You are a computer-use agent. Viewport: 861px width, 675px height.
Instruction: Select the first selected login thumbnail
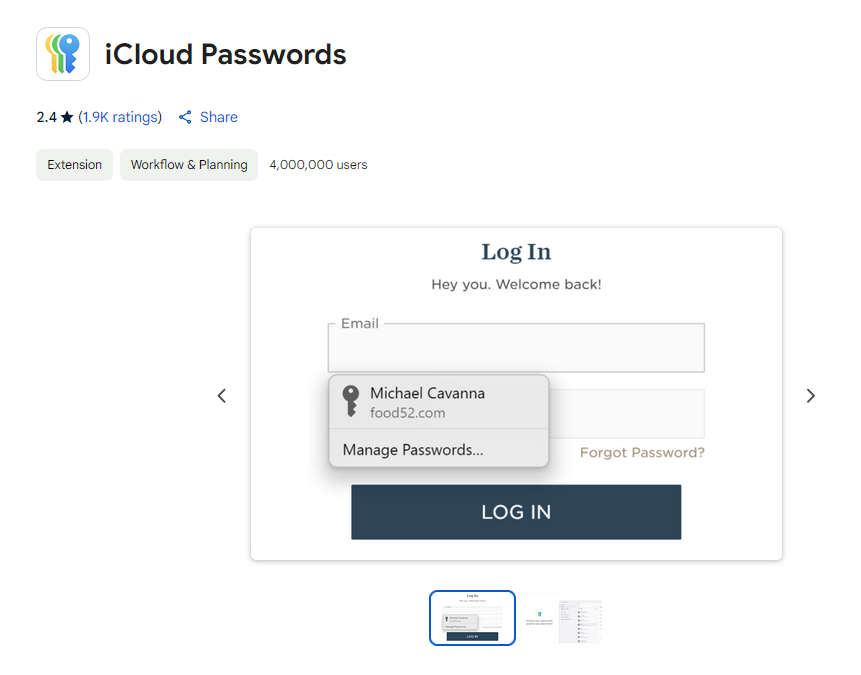[x=472, y=618]
